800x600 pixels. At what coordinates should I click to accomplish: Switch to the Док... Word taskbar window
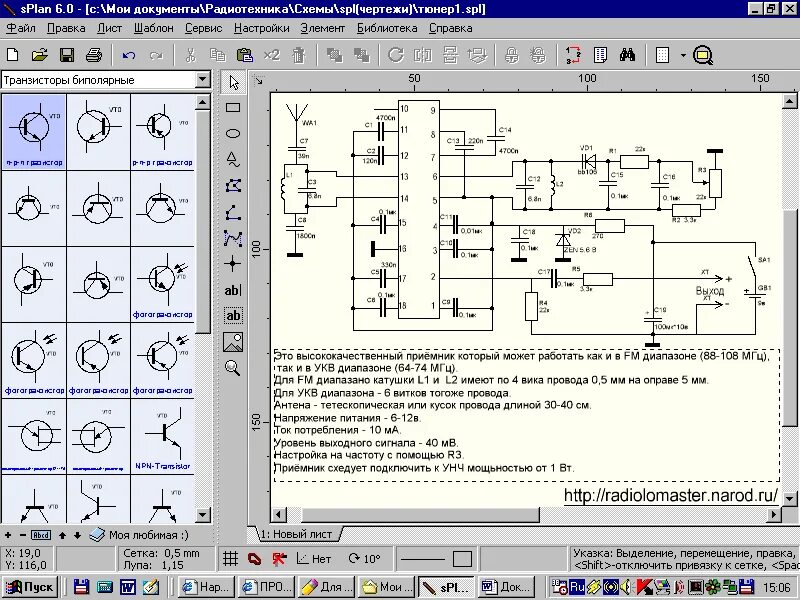point(508,587)
